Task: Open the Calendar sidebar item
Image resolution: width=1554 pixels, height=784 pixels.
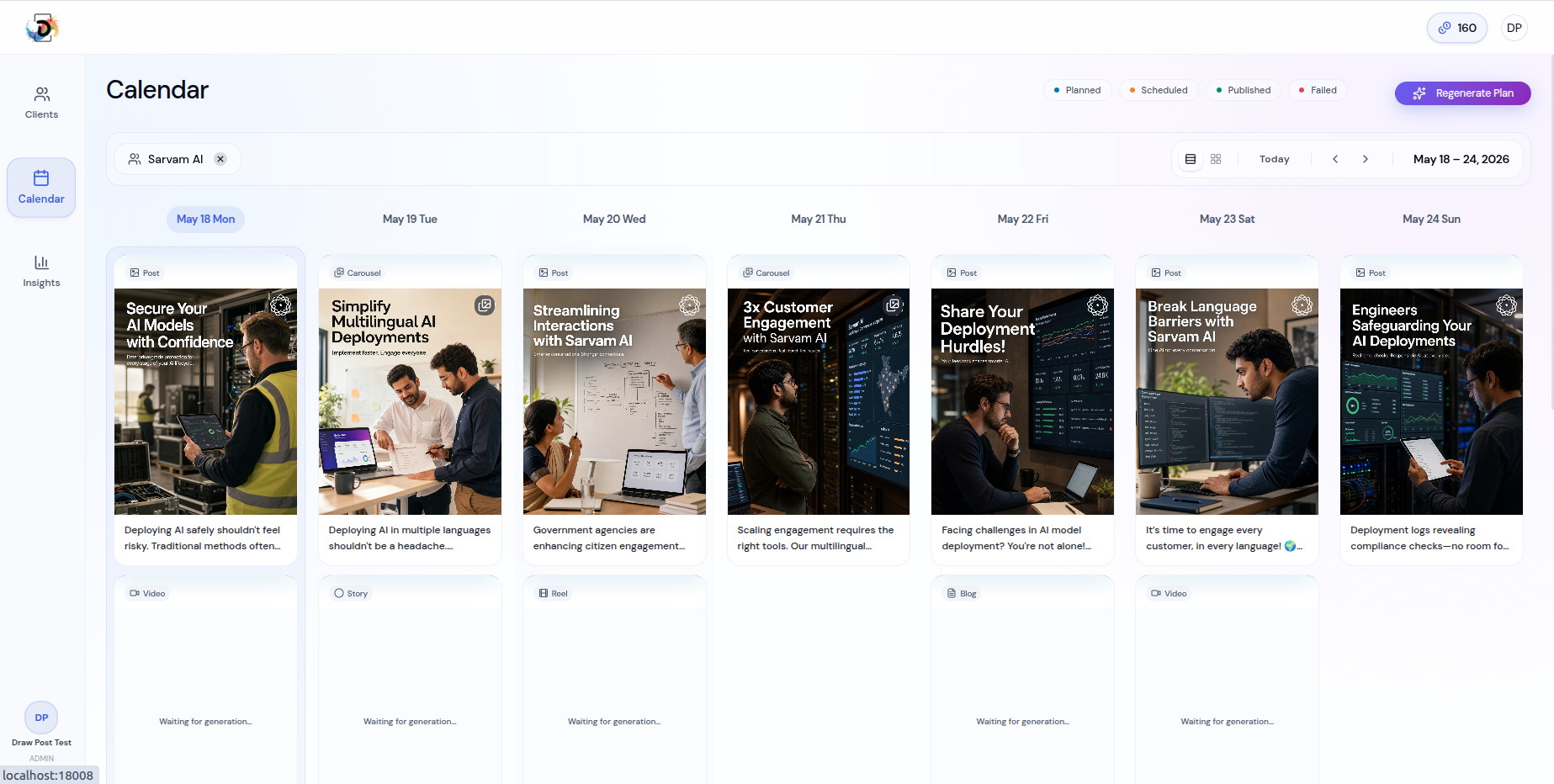Action: (x=41, y=187)
